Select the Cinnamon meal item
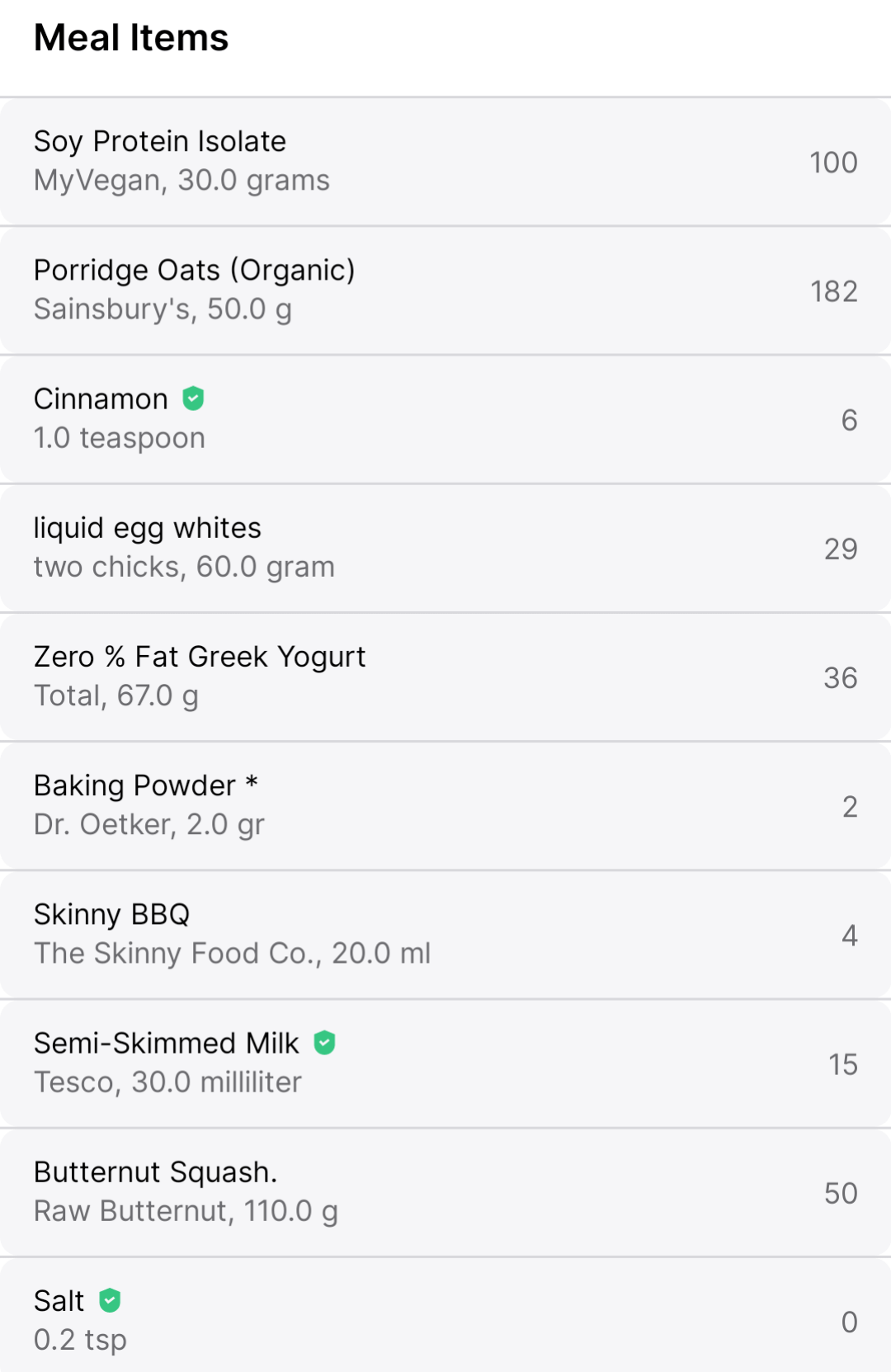Screen dimensions: 891x1372 point(445,419)
